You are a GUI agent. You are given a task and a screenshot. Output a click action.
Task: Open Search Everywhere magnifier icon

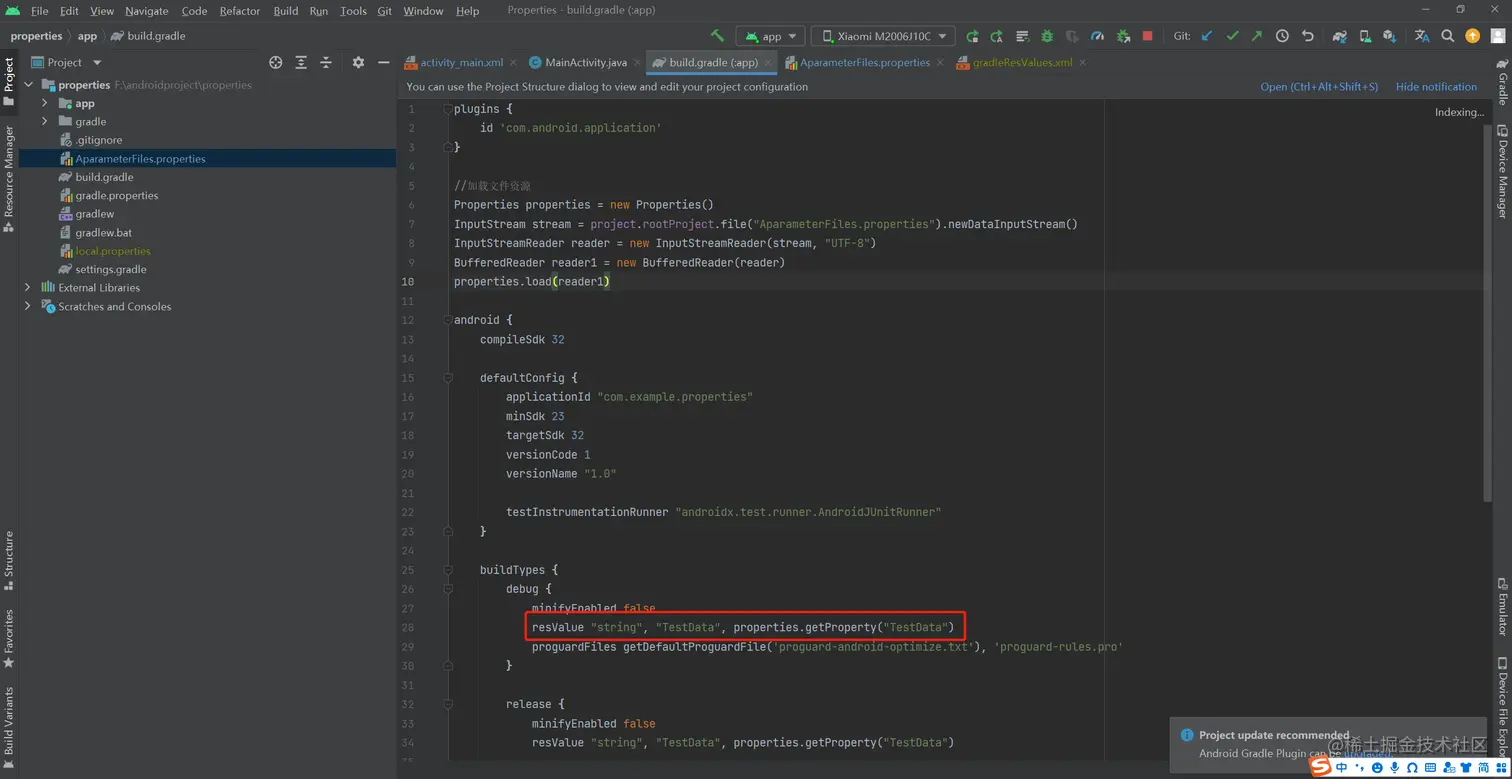(x=1447, y=36)
